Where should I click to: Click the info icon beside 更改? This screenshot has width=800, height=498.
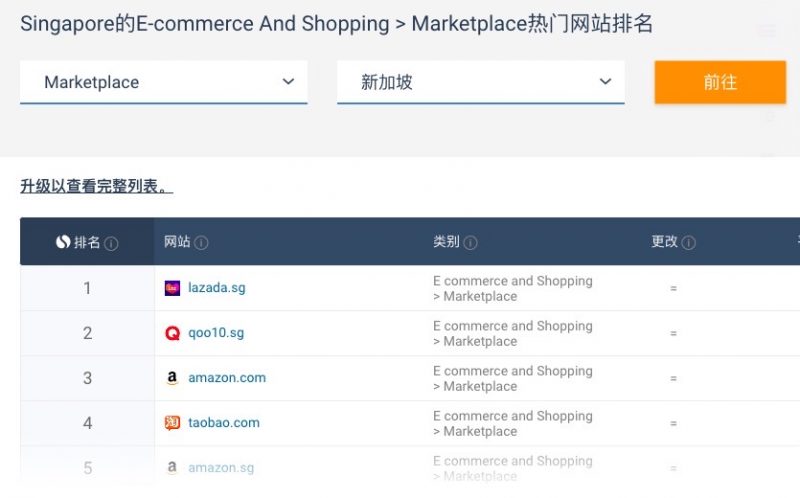[688, 243]
